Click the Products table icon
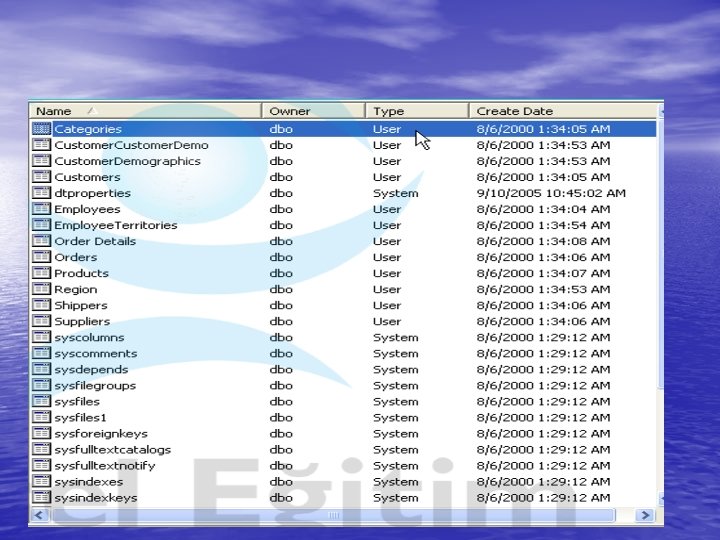Image resolution: width=720 pixels, height=540 pixels. pos(41,273)
